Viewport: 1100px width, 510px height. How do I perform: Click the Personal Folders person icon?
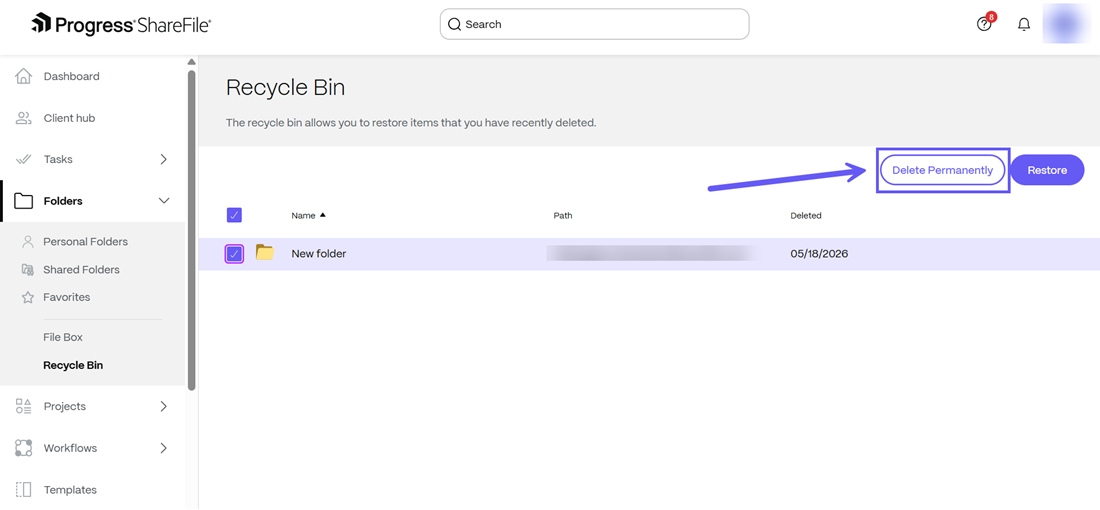pos(27,242)
